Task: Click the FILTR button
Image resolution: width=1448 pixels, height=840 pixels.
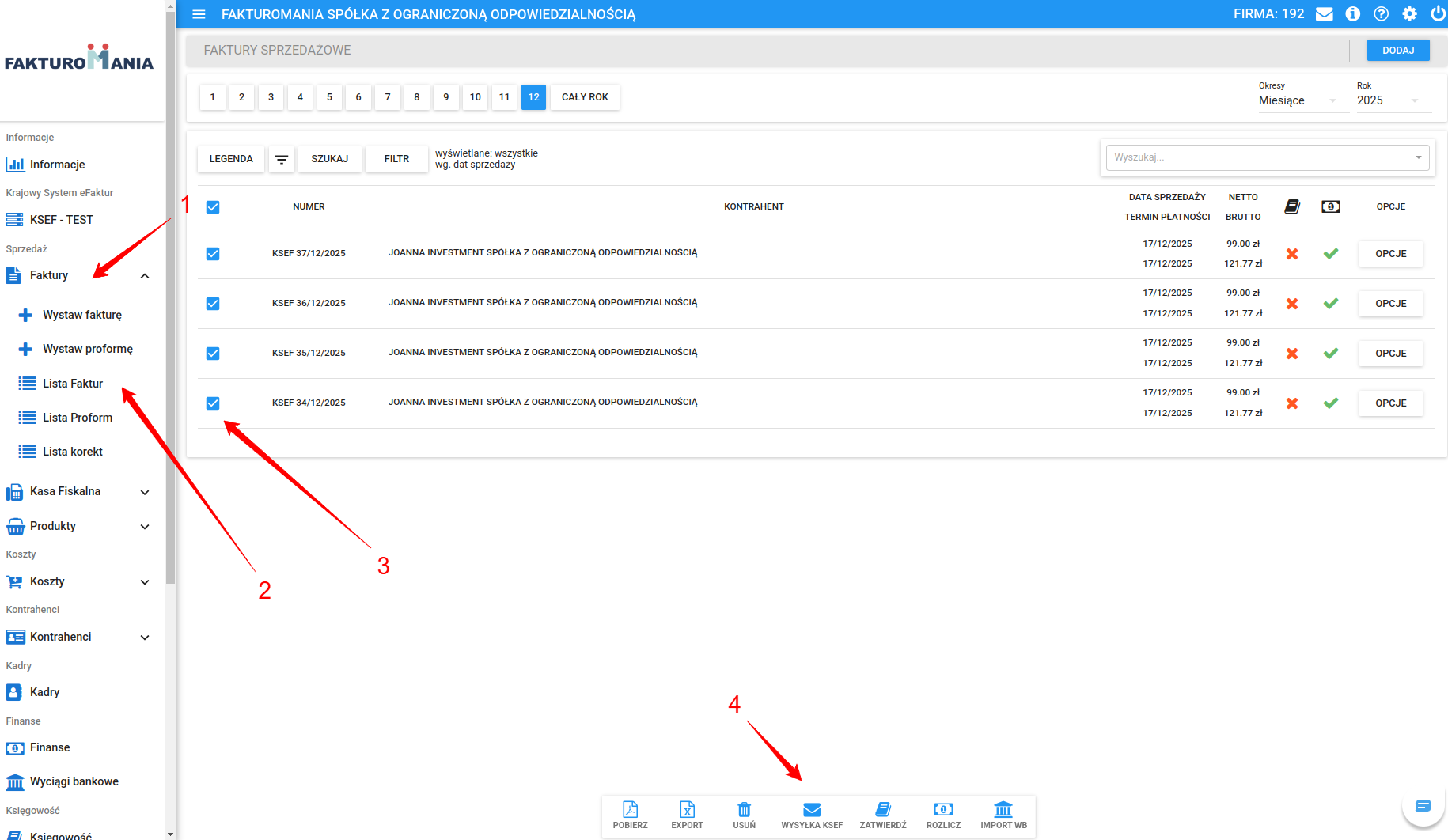Action: pos(396,159)
